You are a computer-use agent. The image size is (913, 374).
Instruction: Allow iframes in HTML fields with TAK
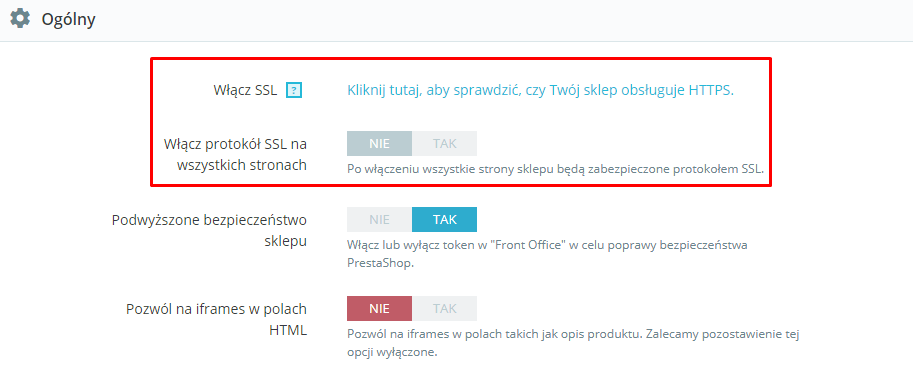click(x=444, y=308)
